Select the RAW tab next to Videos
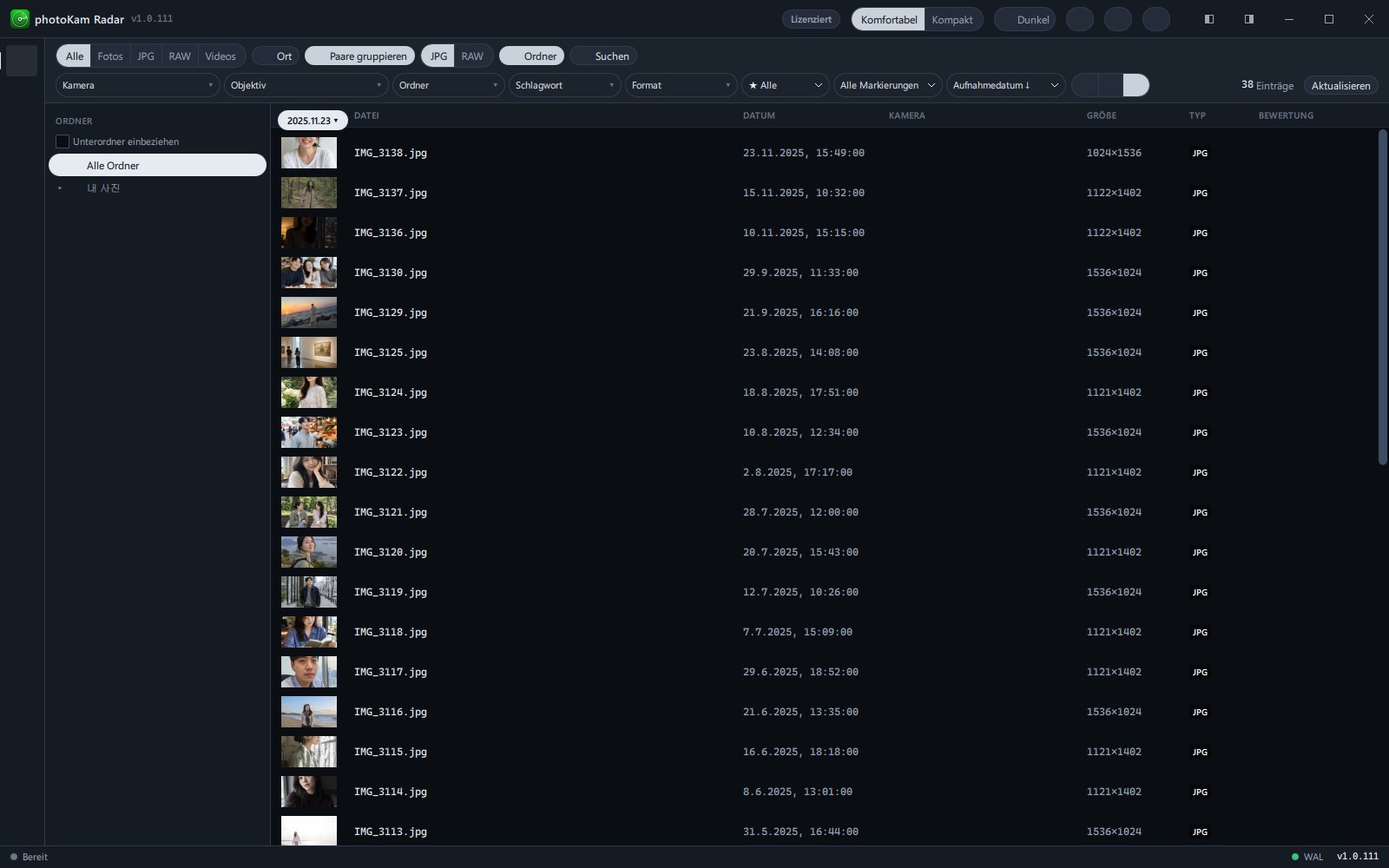1389x868 pixels. (180, 56)
